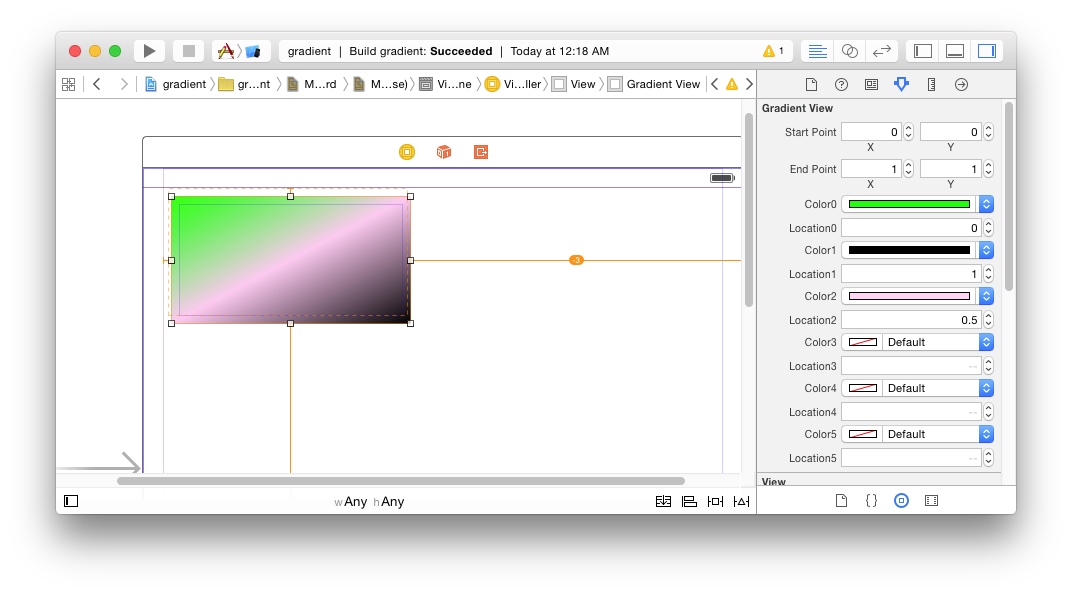Screen dimensions: 1072x594
Task: Open the Stack/Embed layout button
Action: click(x=663, y=501)
